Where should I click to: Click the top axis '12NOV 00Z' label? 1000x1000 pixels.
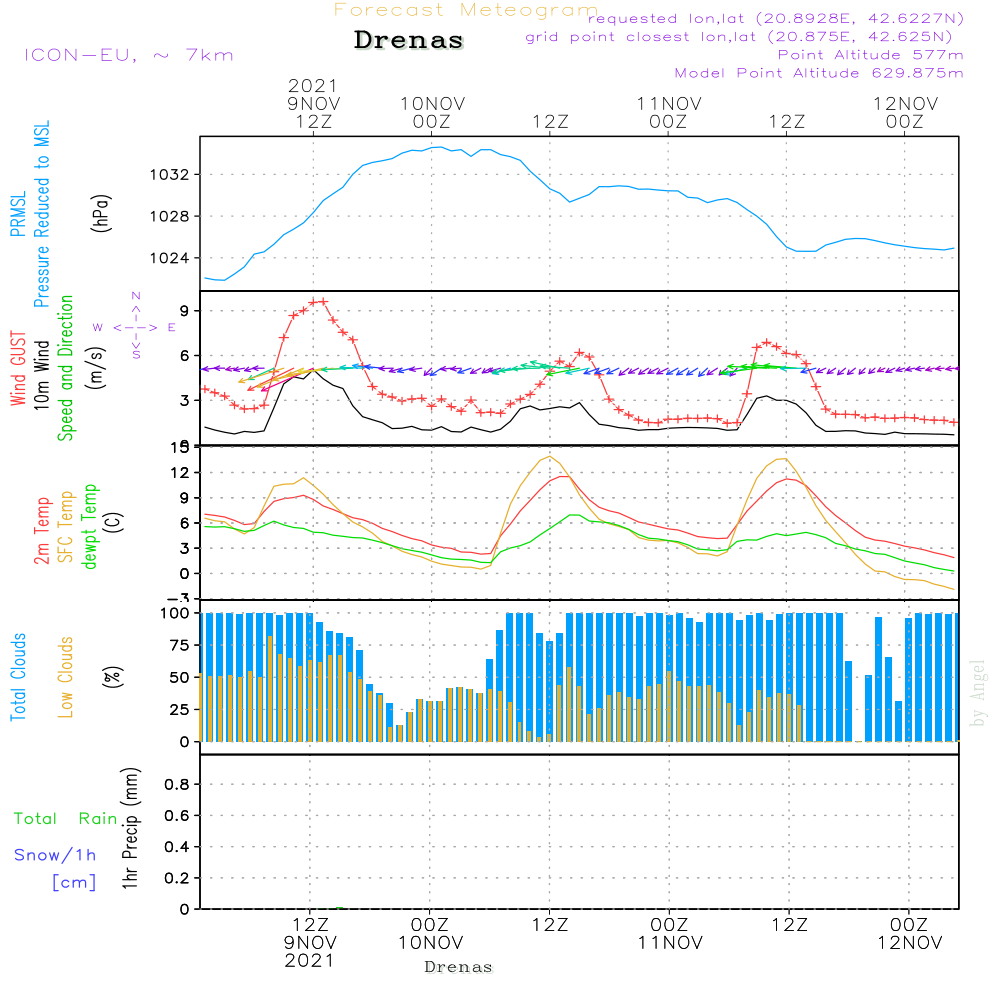tap(905, 112)
